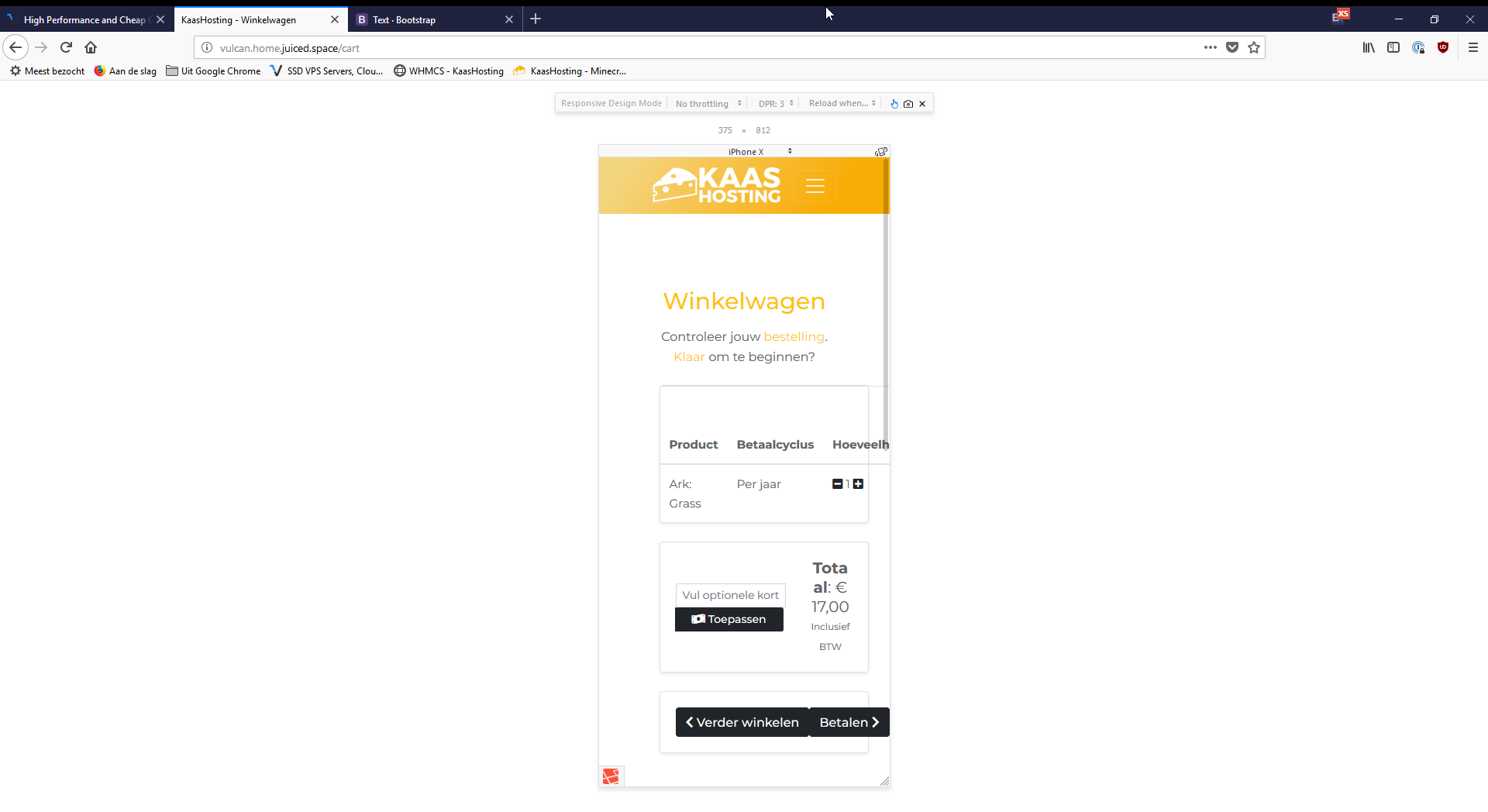Viewport: 1488px width, 812px height.
Task: Open WHMCS - KaasHosting bookmark
Action: click(x=449, y=71)
